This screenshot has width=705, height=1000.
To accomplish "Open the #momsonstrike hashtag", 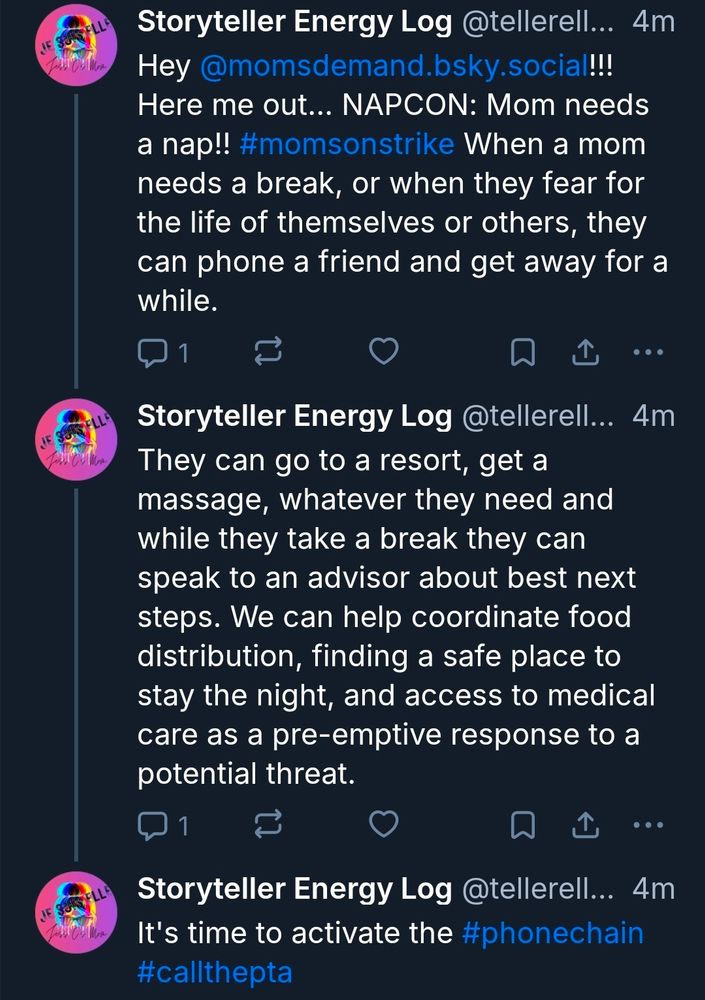I will coord(347,144).
